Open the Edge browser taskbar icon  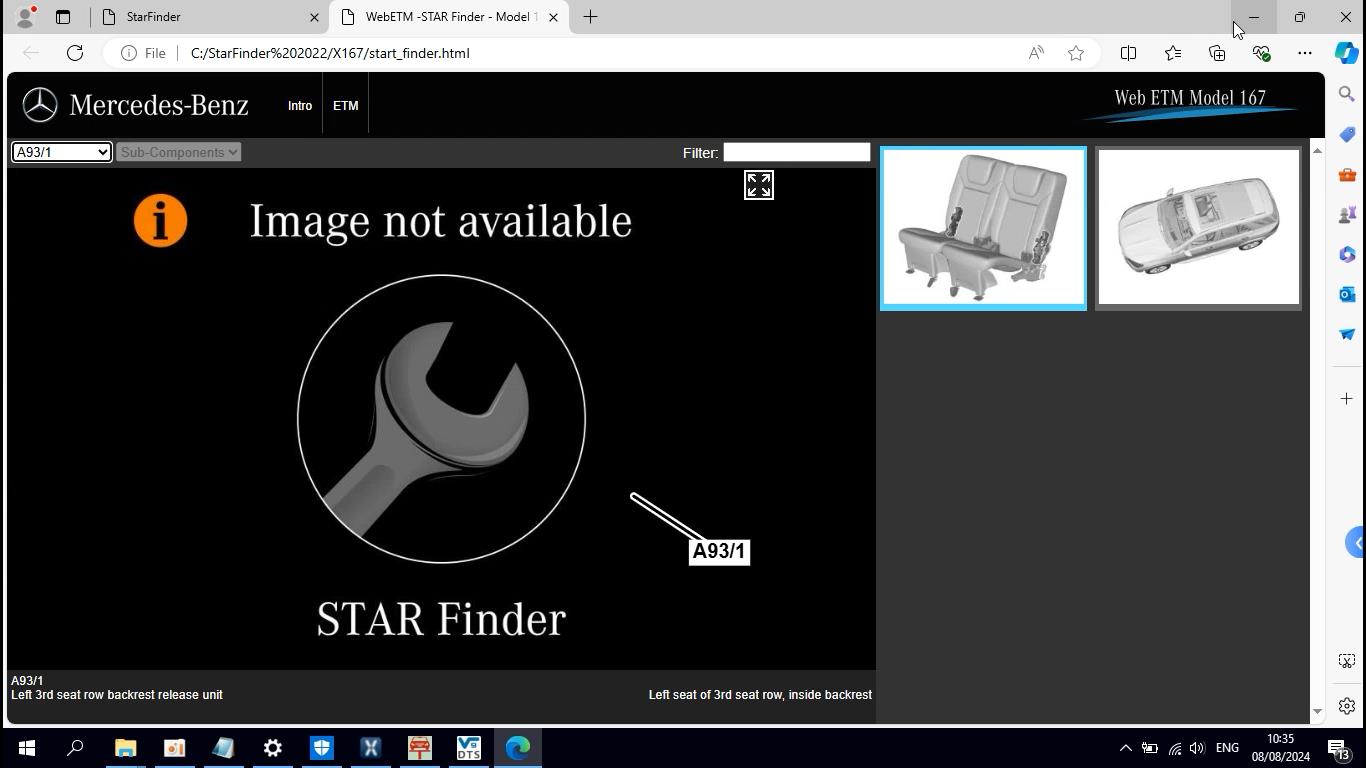(x=518, y=748)
